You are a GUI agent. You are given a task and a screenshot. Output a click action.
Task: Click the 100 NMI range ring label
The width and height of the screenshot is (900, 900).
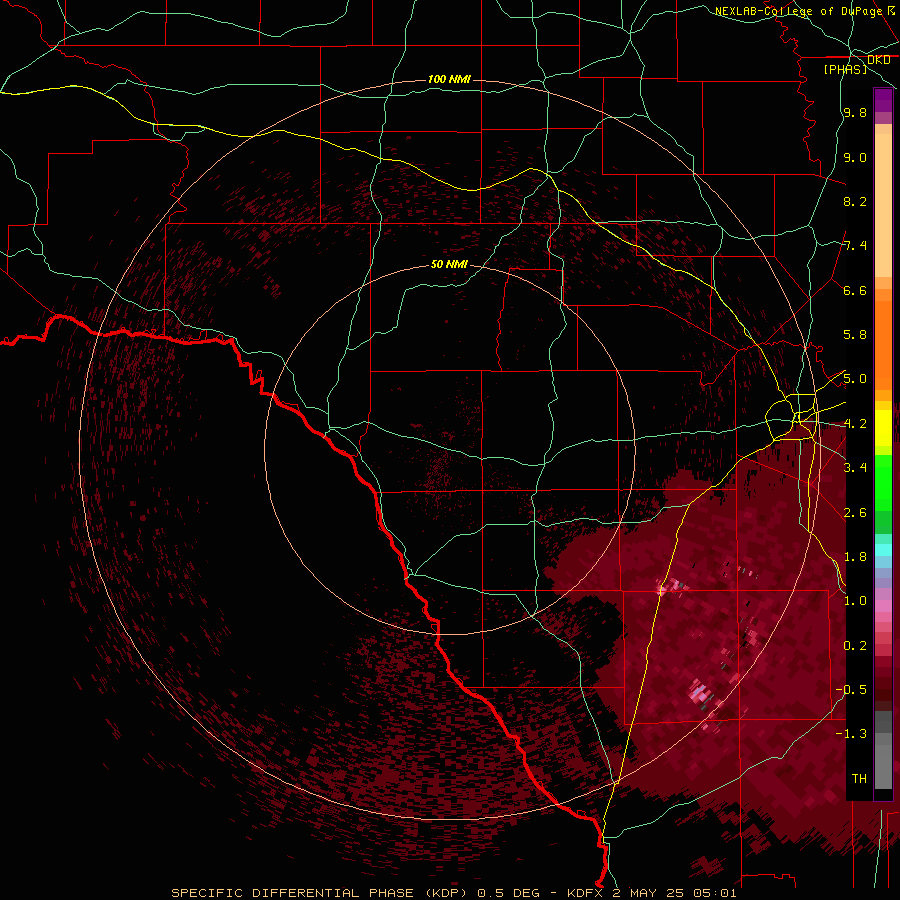[x=449, y=79]
